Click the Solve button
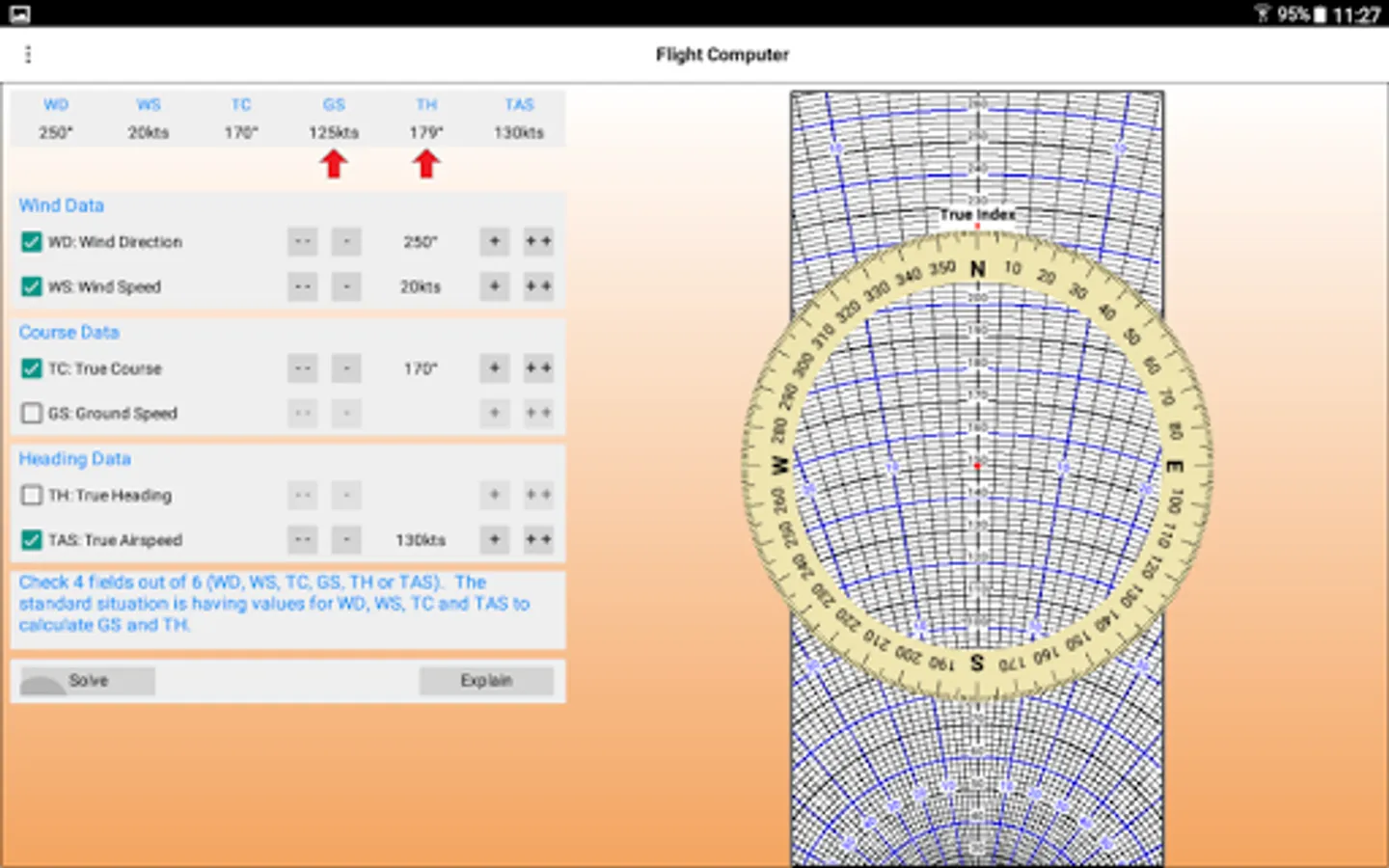 [88, 681]
